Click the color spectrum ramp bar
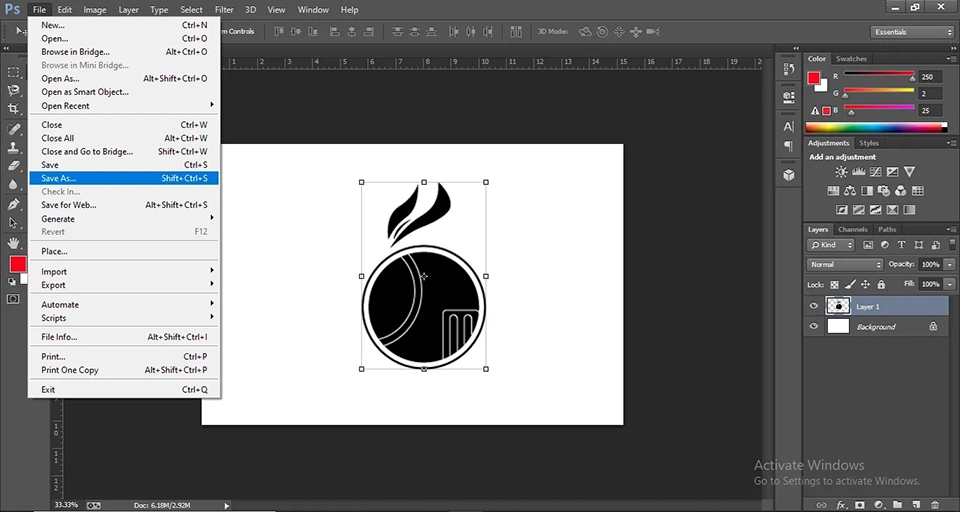The height and width of the screenshot is (512, 960). click(876, 127)
